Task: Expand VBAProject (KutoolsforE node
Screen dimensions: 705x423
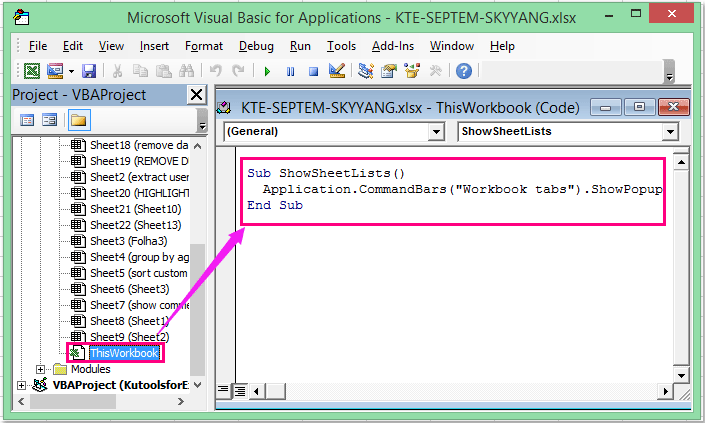Action: [21, 385]
